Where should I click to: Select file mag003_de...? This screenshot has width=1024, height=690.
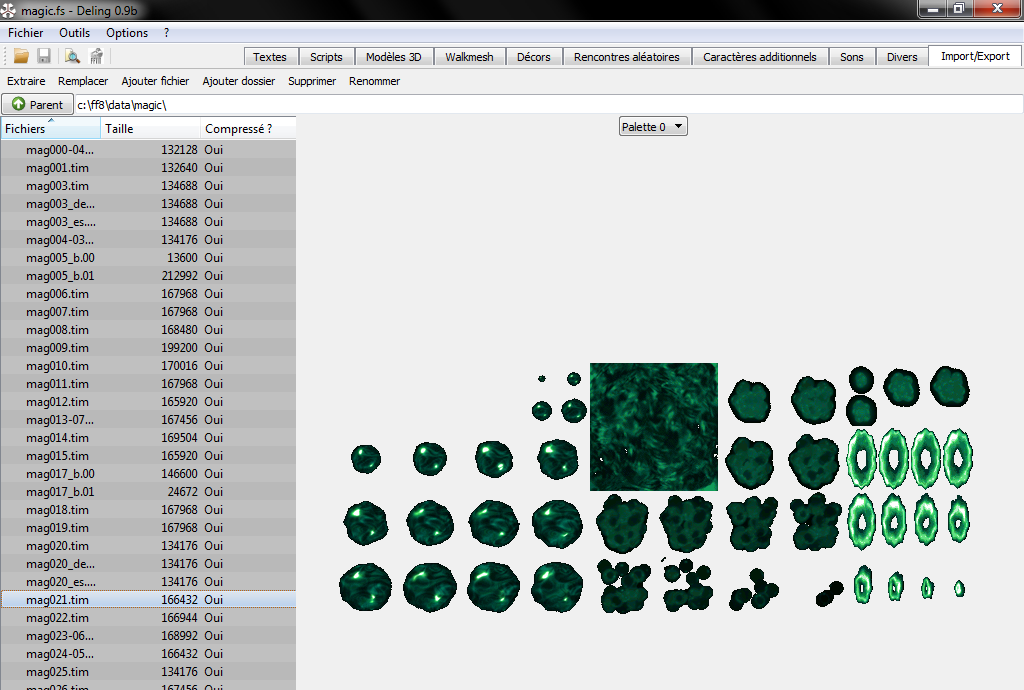(x=148, y=204)
